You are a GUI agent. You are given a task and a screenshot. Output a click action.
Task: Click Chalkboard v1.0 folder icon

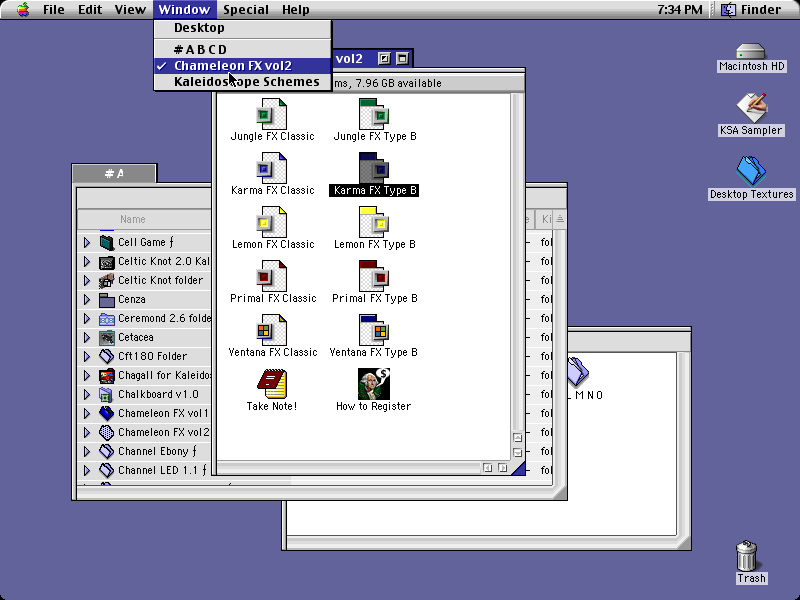click(106, 395)
